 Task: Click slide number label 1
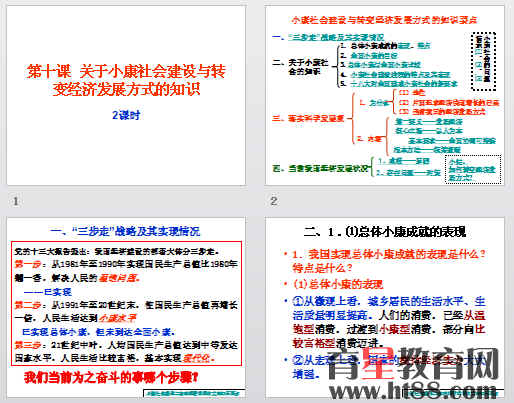15,201
